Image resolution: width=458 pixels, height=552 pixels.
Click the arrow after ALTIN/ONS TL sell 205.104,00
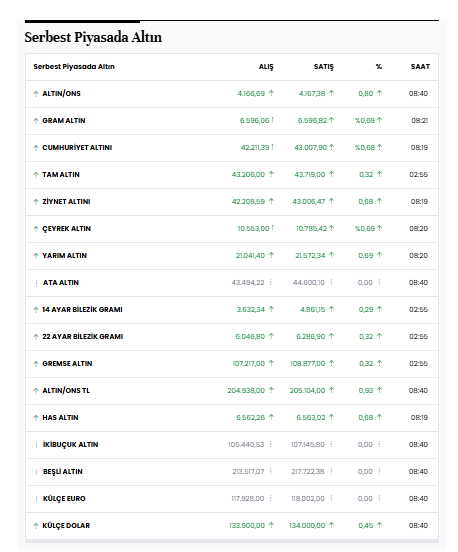[331, 390]
